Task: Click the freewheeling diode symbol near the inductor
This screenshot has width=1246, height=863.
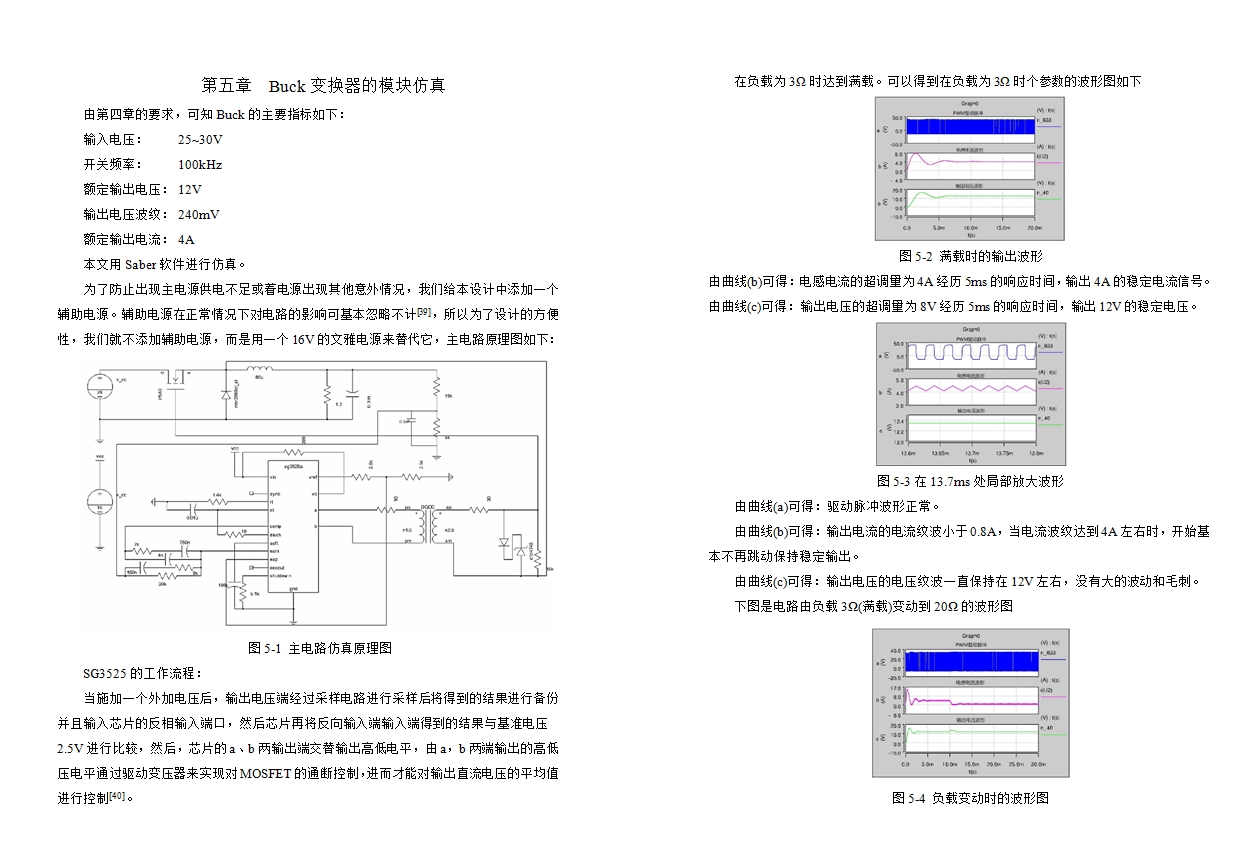Action: [x=225, y=394]
